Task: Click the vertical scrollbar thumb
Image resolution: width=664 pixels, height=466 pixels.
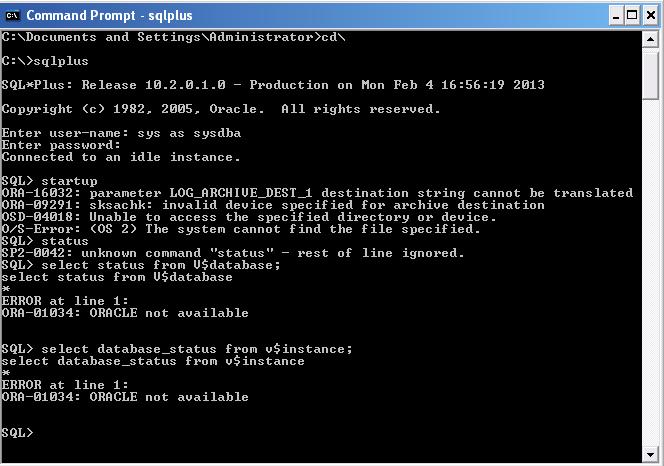Action: [652, 75]
